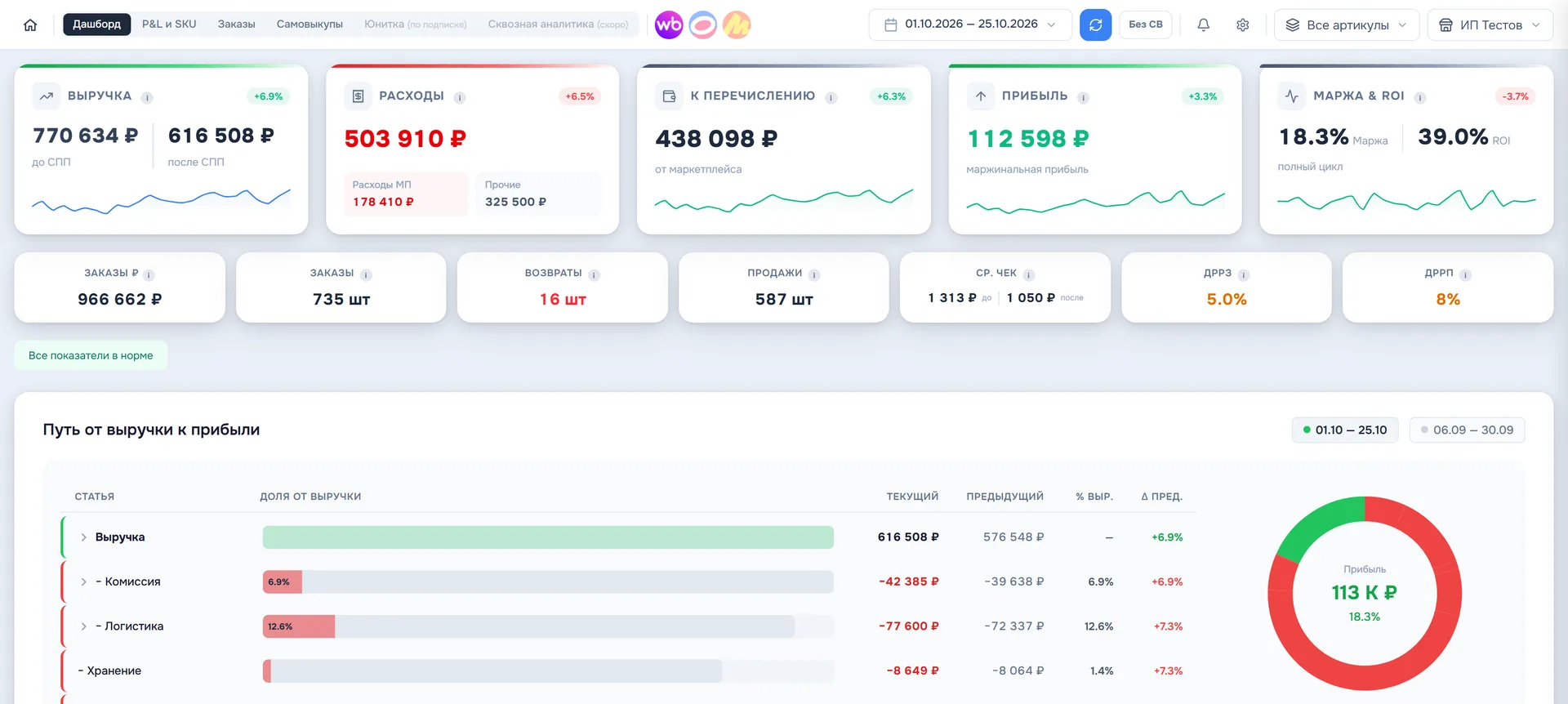Open the Самовыкупы tab

pos(310,24)
